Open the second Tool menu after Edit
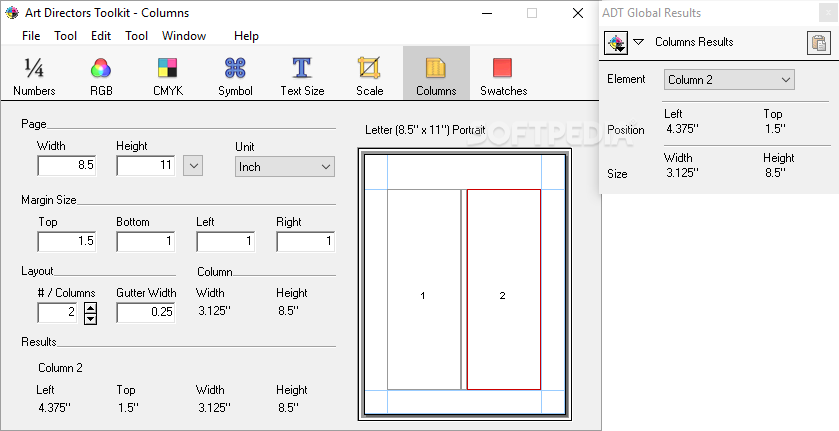Image resolution: width=839 pixels, height=431 pixels. [136, 36]
